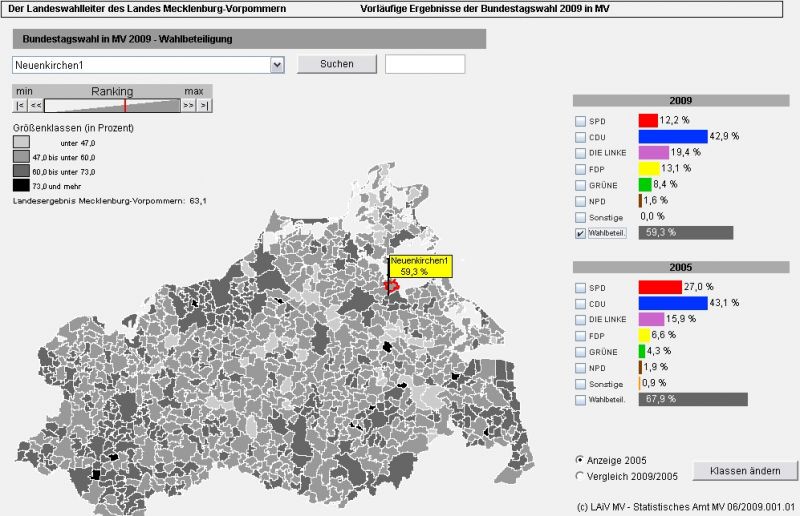The width and height of the screenshot is (800, 516).
Task: Click the 2005 Wahlbeteil. 67,9 % bar
Action: click(x=693, y=399)
